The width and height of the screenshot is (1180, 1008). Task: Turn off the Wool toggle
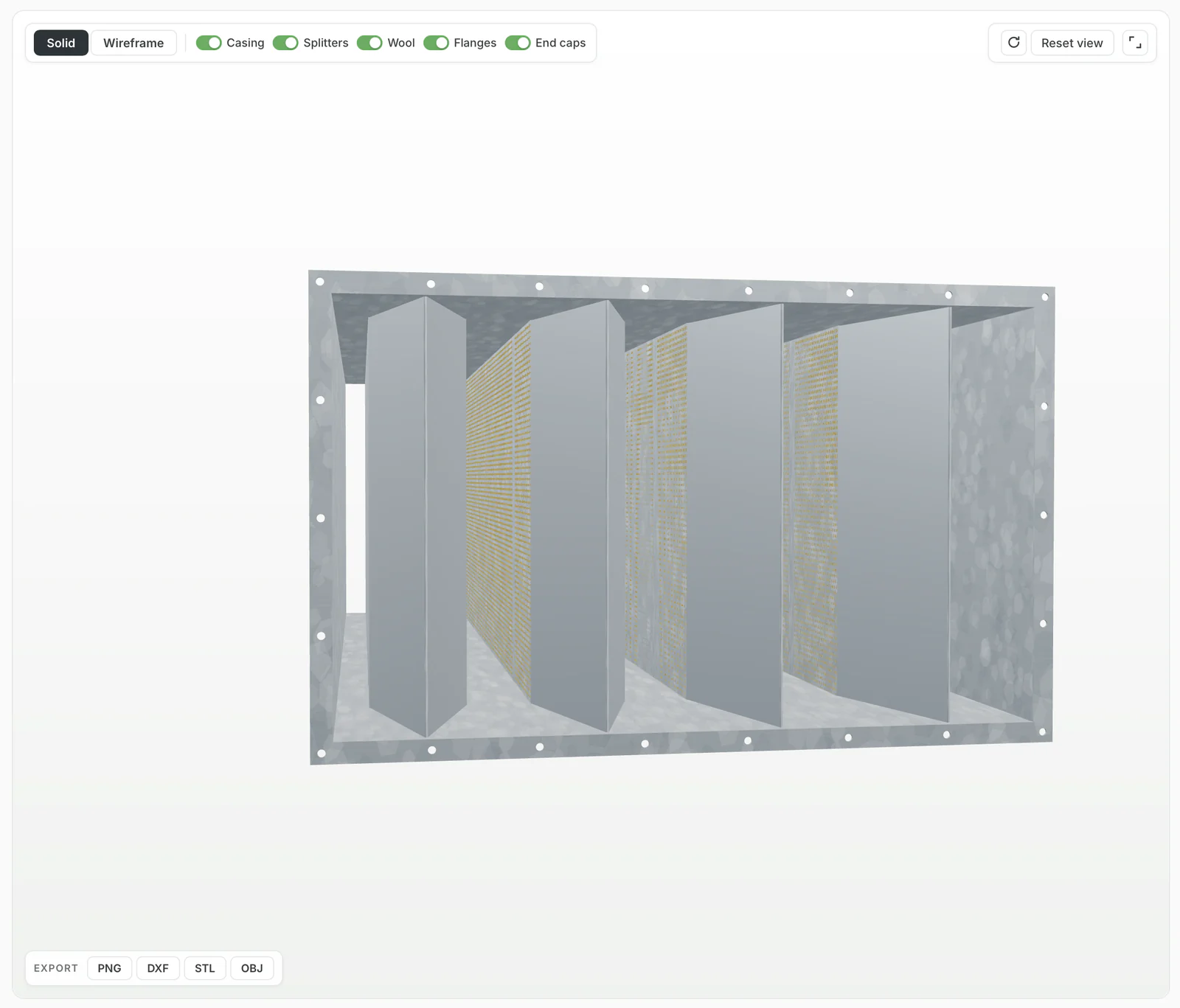pos(369,43)
